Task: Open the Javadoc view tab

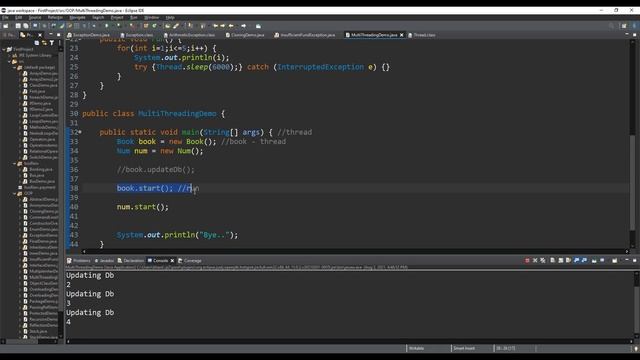Action: [x=104, y=260]
